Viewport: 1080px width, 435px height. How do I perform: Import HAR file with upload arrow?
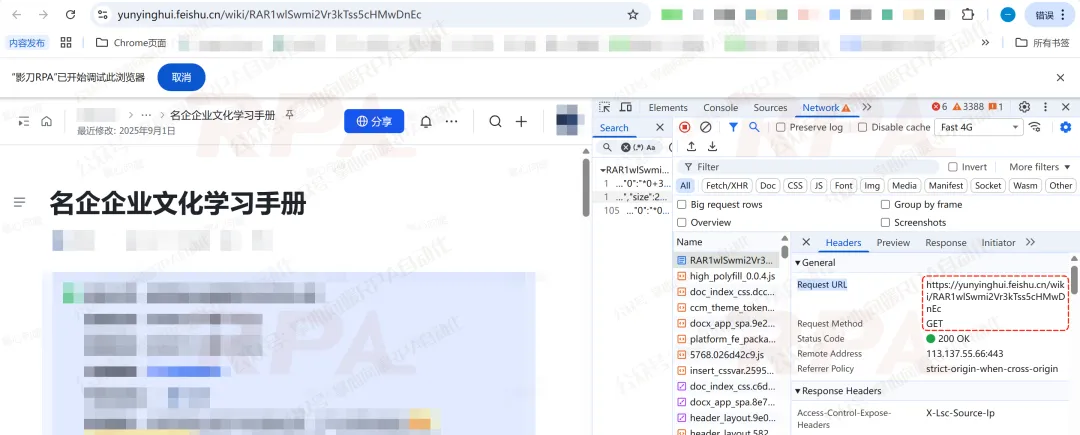click(x=692, y=147)
